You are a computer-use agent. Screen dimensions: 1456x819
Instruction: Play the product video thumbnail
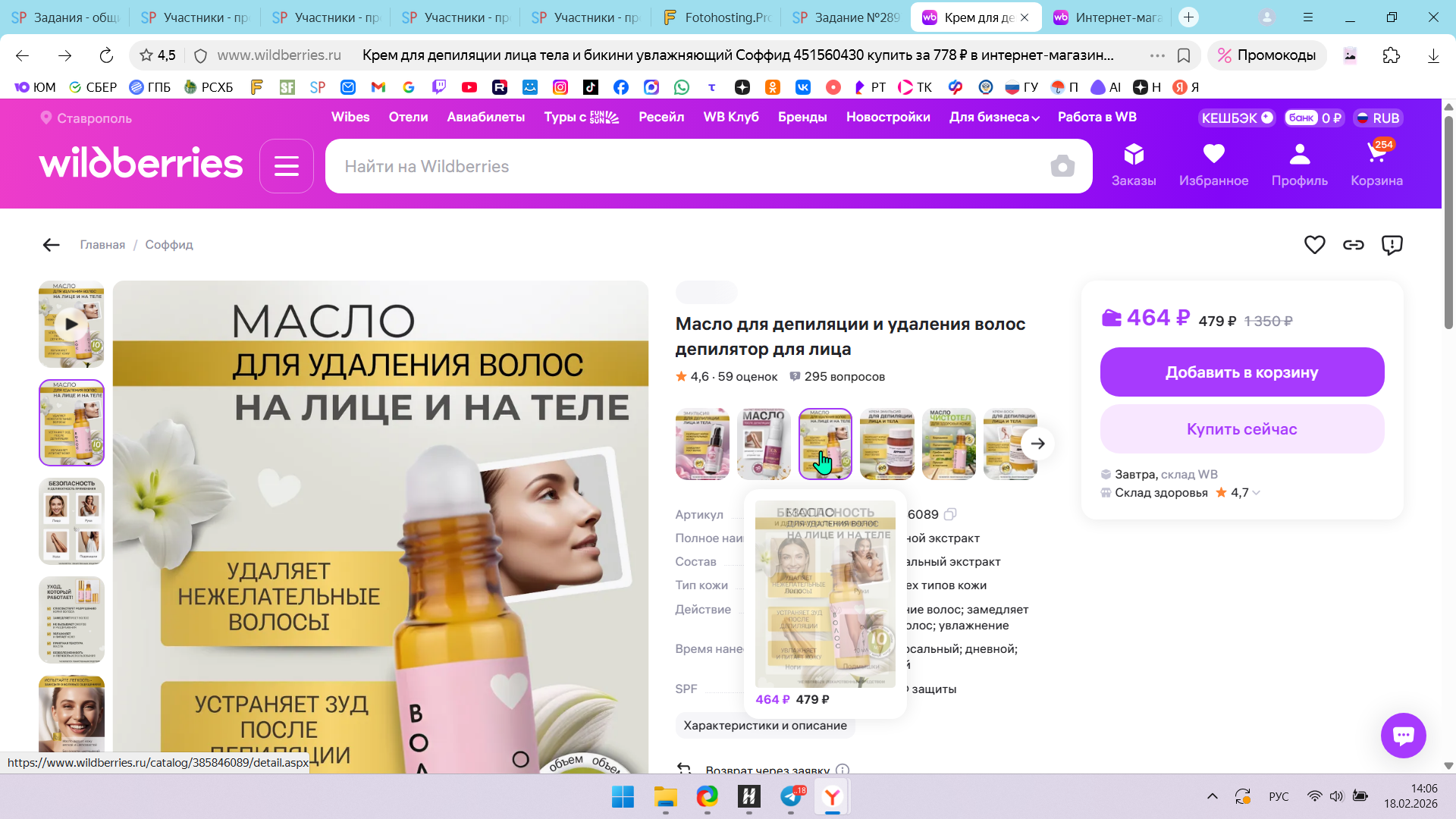pos(71,324)
